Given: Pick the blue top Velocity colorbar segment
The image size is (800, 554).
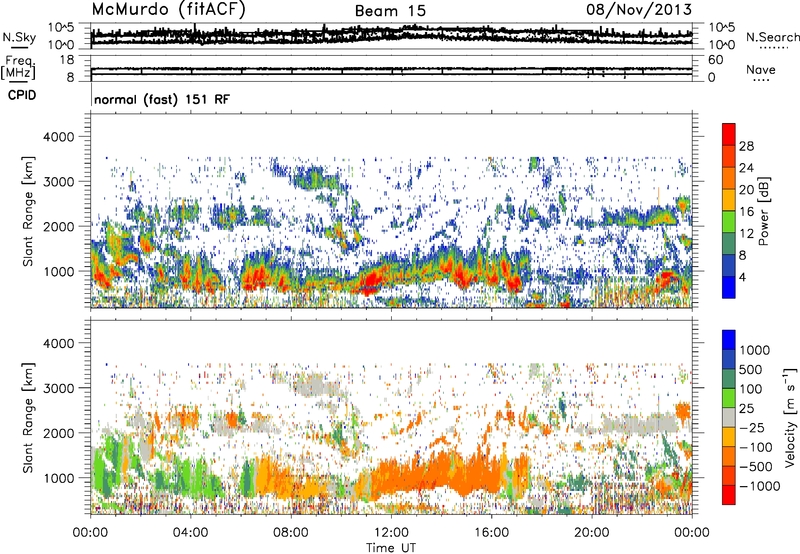Looking at the screenshot, I should [x=729, y=340].
